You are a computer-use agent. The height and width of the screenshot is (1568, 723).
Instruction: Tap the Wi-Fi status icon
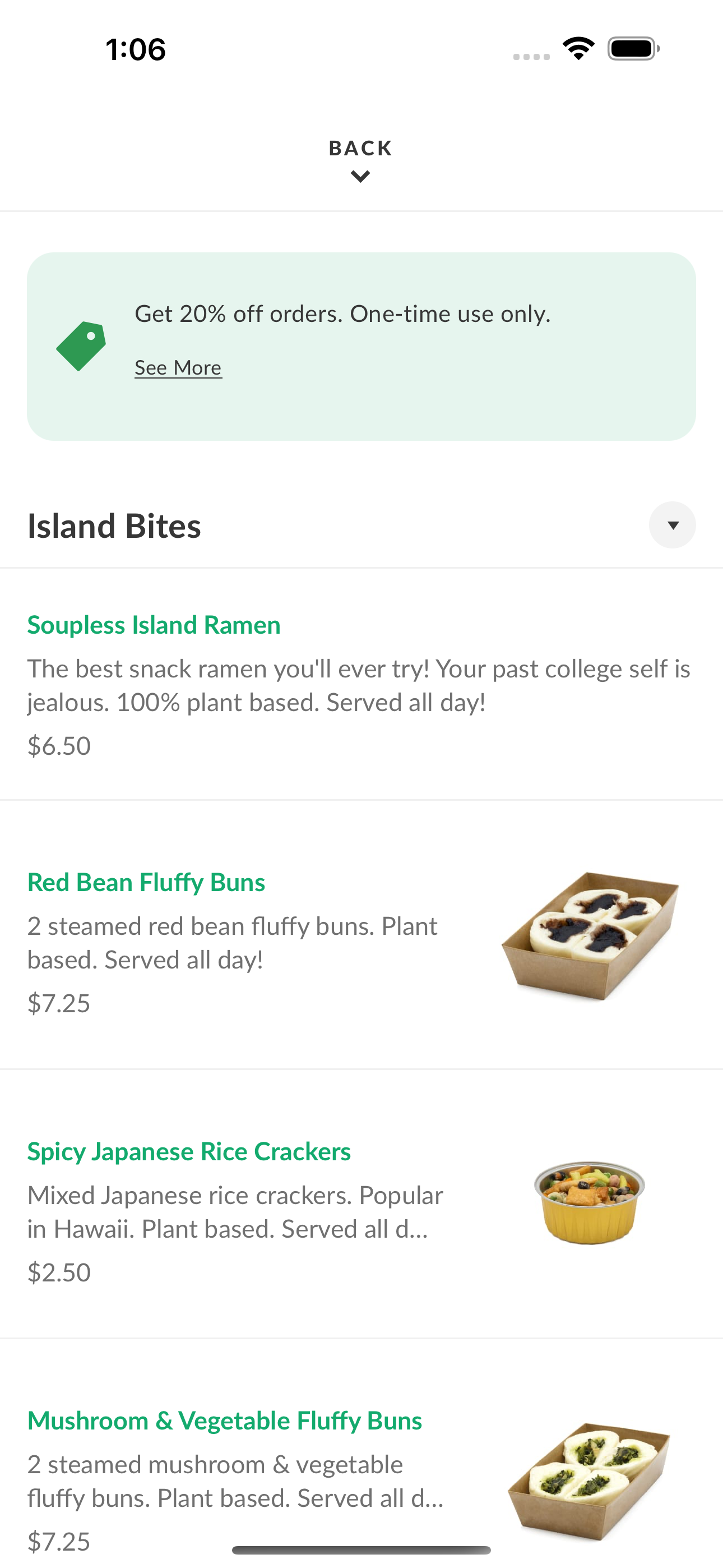(578, 48)
